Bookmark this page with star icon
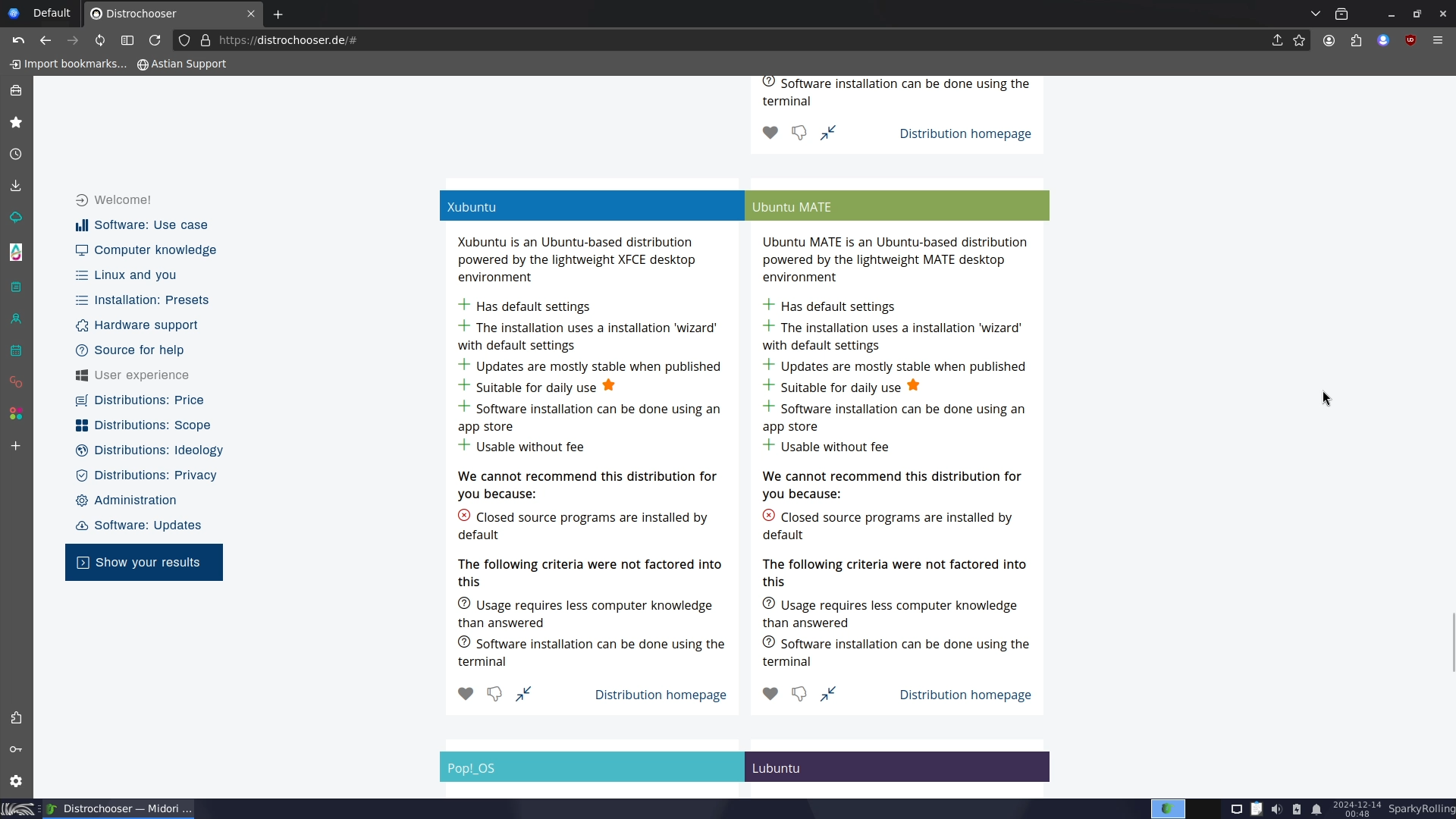1456x819 pixels. (x=1299, y=40)
